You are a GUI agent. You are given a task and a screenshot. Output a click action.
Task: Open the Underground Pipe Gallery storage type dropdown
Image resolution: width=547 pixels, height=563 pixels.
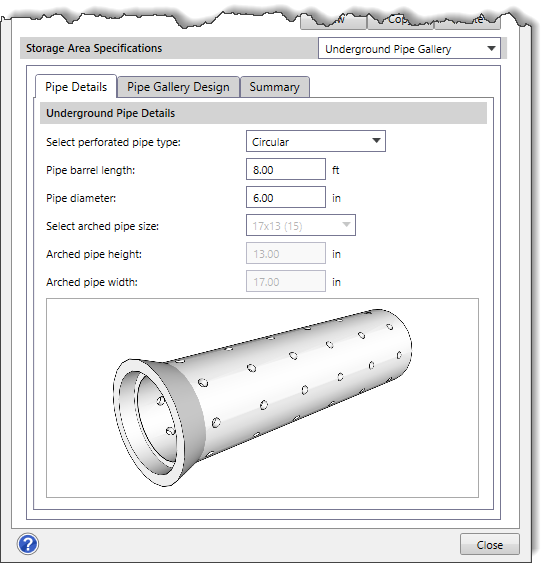409,48
